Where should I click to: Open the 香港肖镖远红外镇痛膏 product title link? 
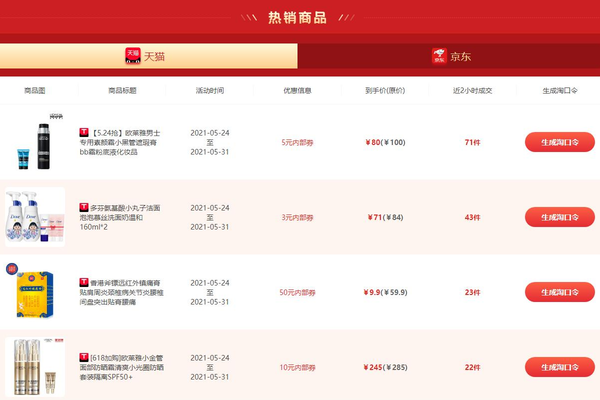122,292
